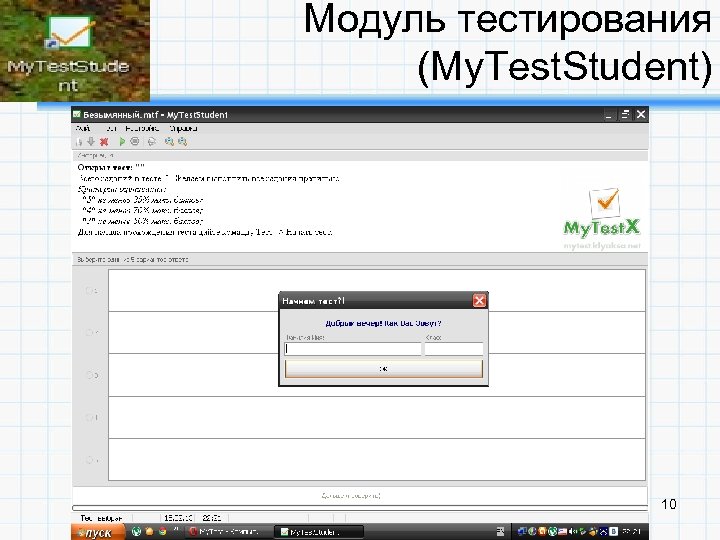Image resolution: width=720 pixels, height=540 pixels.
Task: Click the OK button in dialog
Action: point(383,369)
